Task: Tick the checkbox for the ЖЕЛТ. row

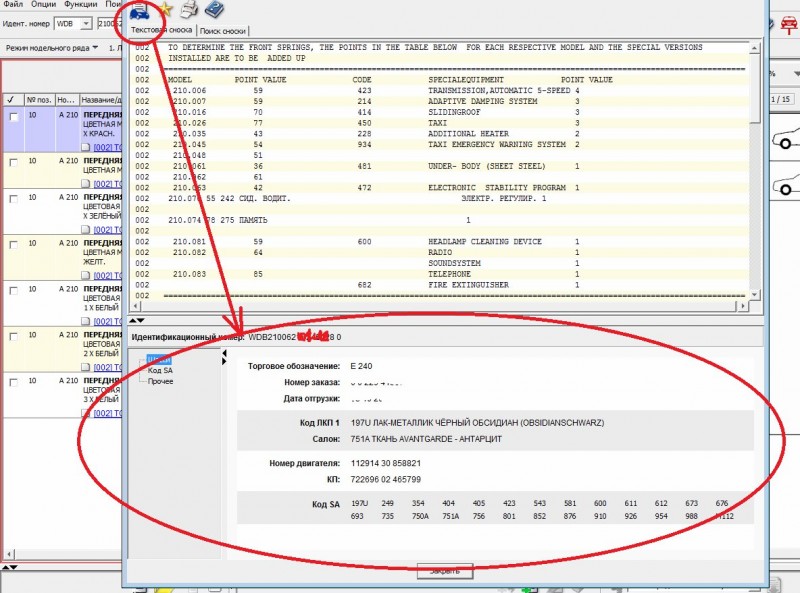Action: (x=14, y=244)
